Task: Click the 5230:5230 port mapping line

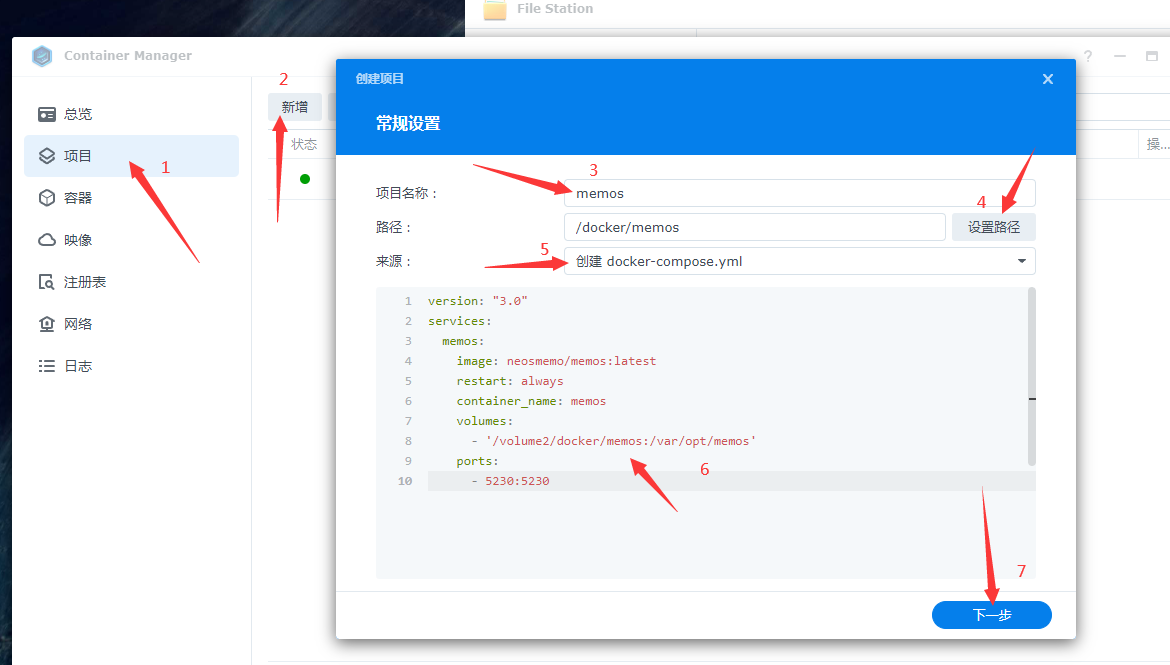Action: pyautogui.click(x=510, y=481)
